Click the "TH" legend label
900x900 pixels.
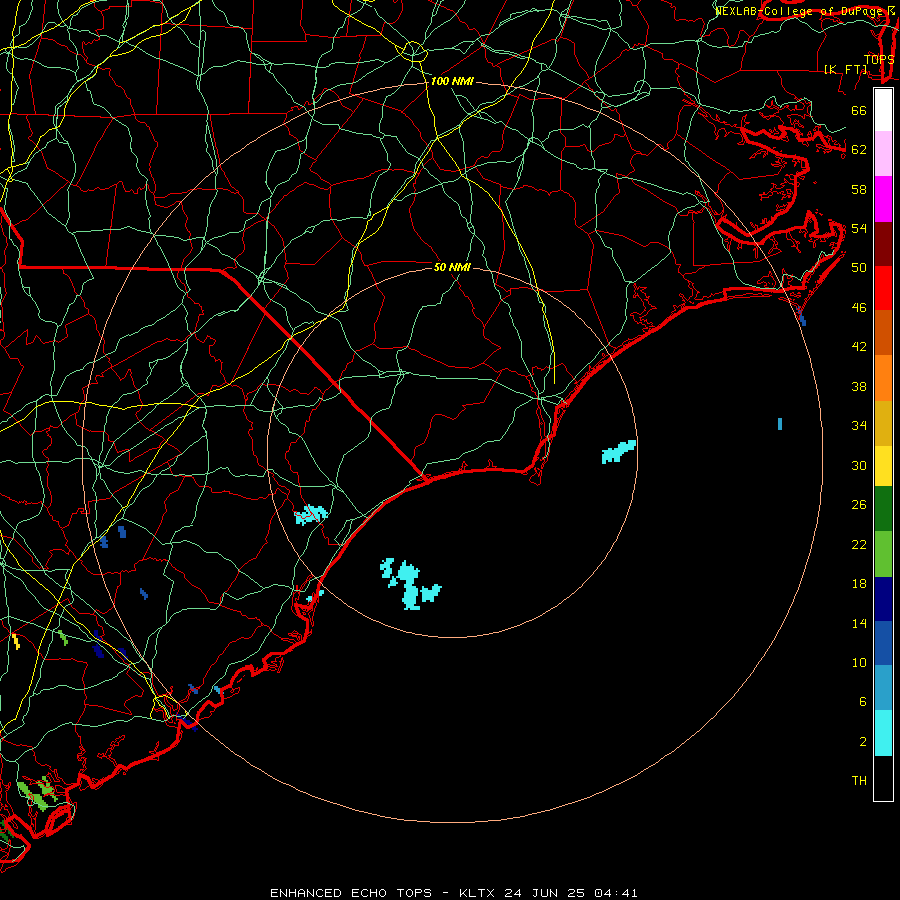[859, 781]
